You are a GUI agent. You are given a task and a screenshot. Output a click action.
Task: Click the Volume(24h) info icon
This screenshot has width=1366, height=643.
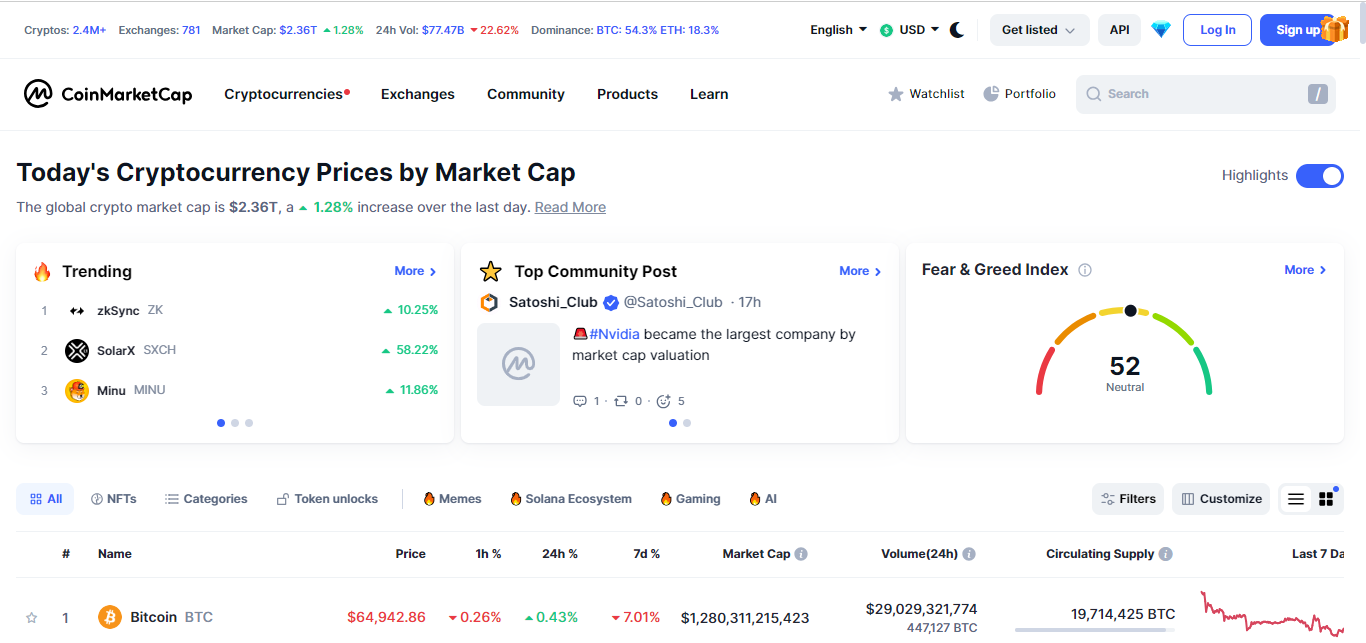[x=969, y=554]
